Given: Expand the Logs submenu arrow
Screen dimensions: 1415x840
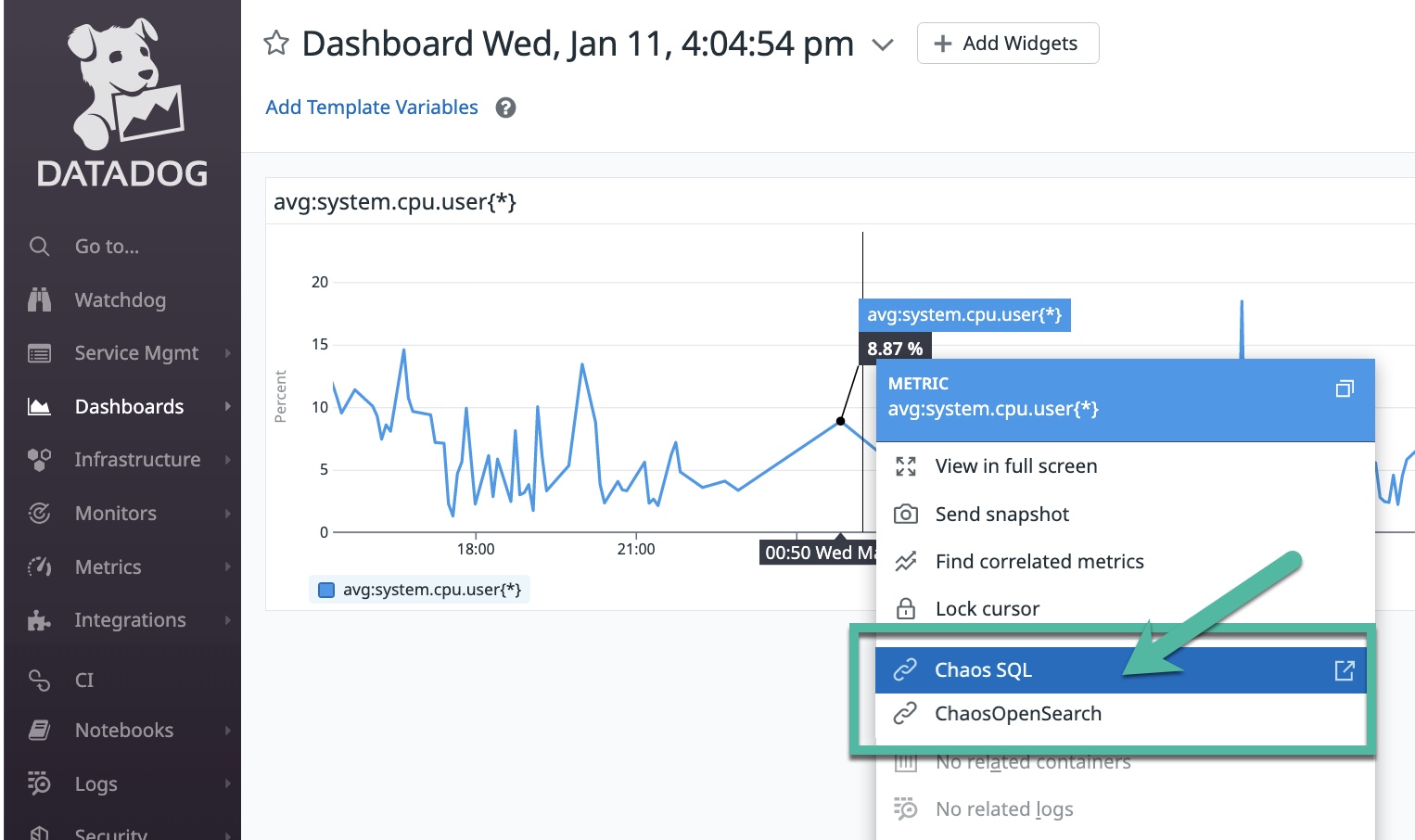Looking at the screenshot, I should 228,783.
